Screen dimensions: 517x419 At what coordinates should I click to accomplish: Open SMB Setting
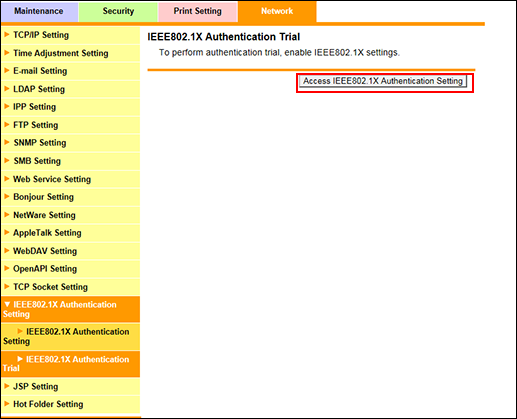71,161
